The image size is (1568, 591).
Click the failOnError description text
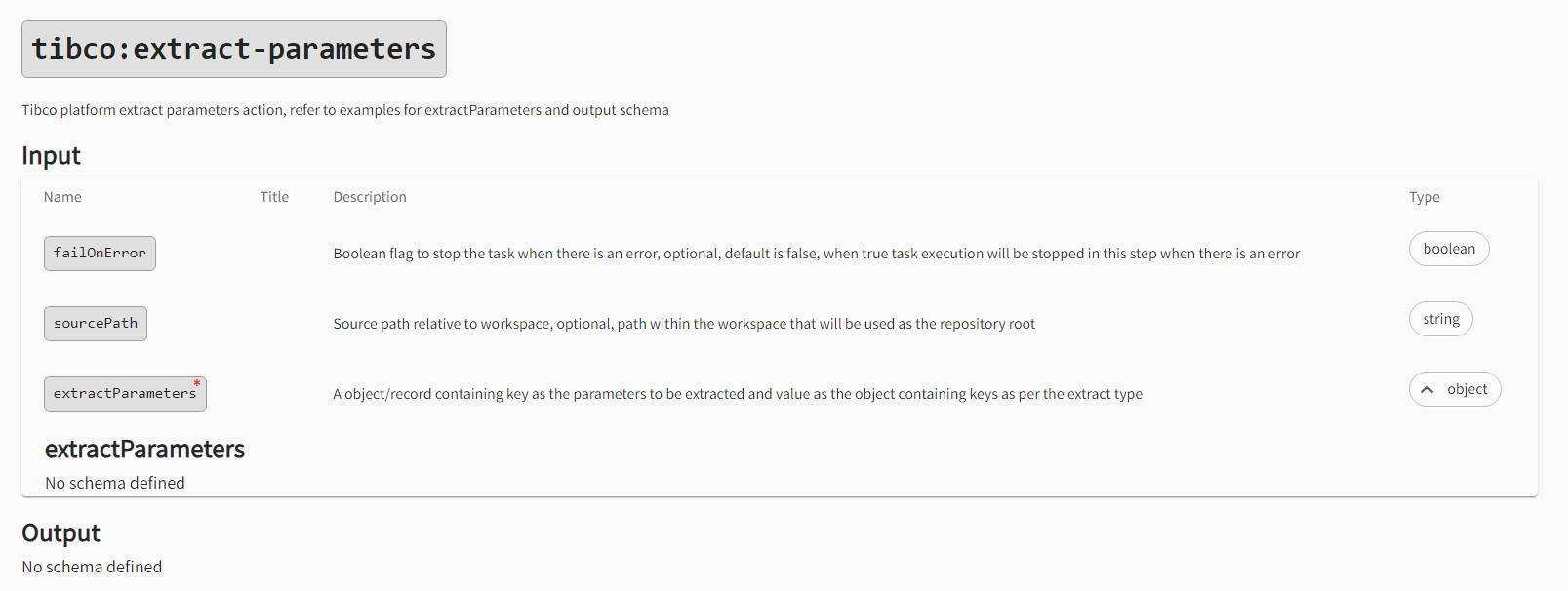pyautogui.click(x=816, y=254)
